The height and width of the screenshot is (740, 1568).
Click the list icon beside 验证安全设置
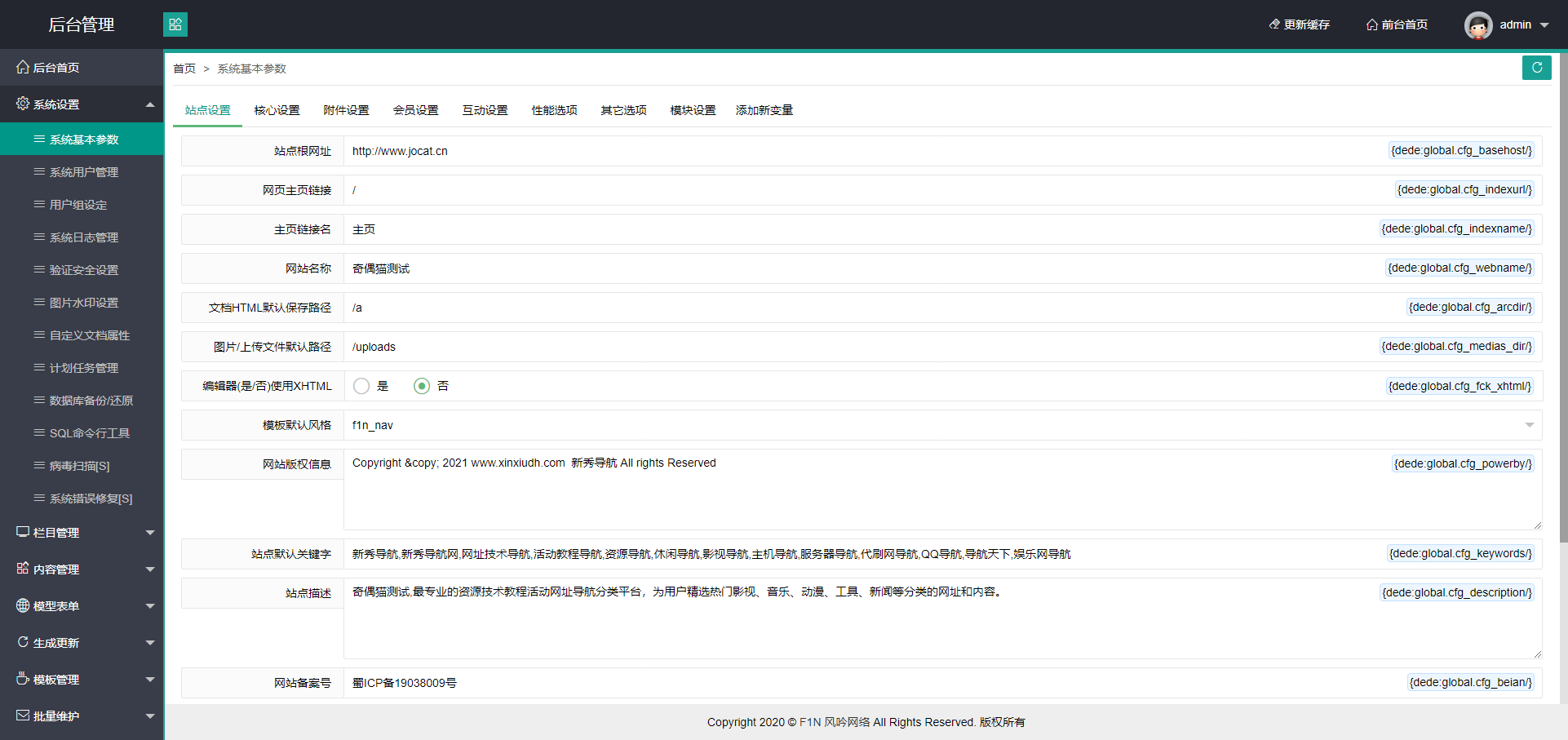pyautogui.click(x=39, y=269)
